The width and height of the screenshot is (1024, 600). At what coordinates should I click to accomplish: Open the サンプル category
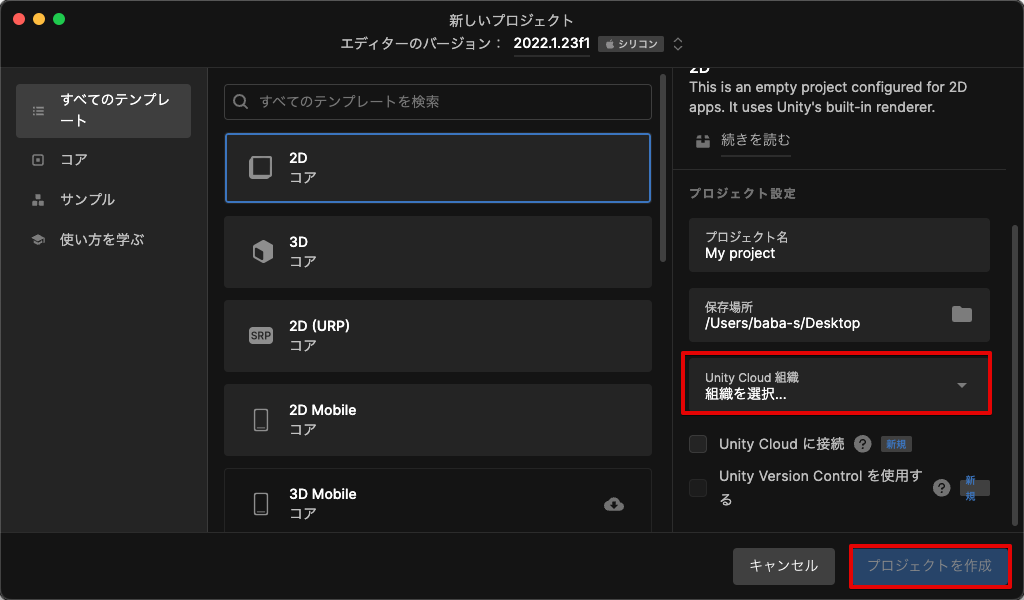pos(87,200)
